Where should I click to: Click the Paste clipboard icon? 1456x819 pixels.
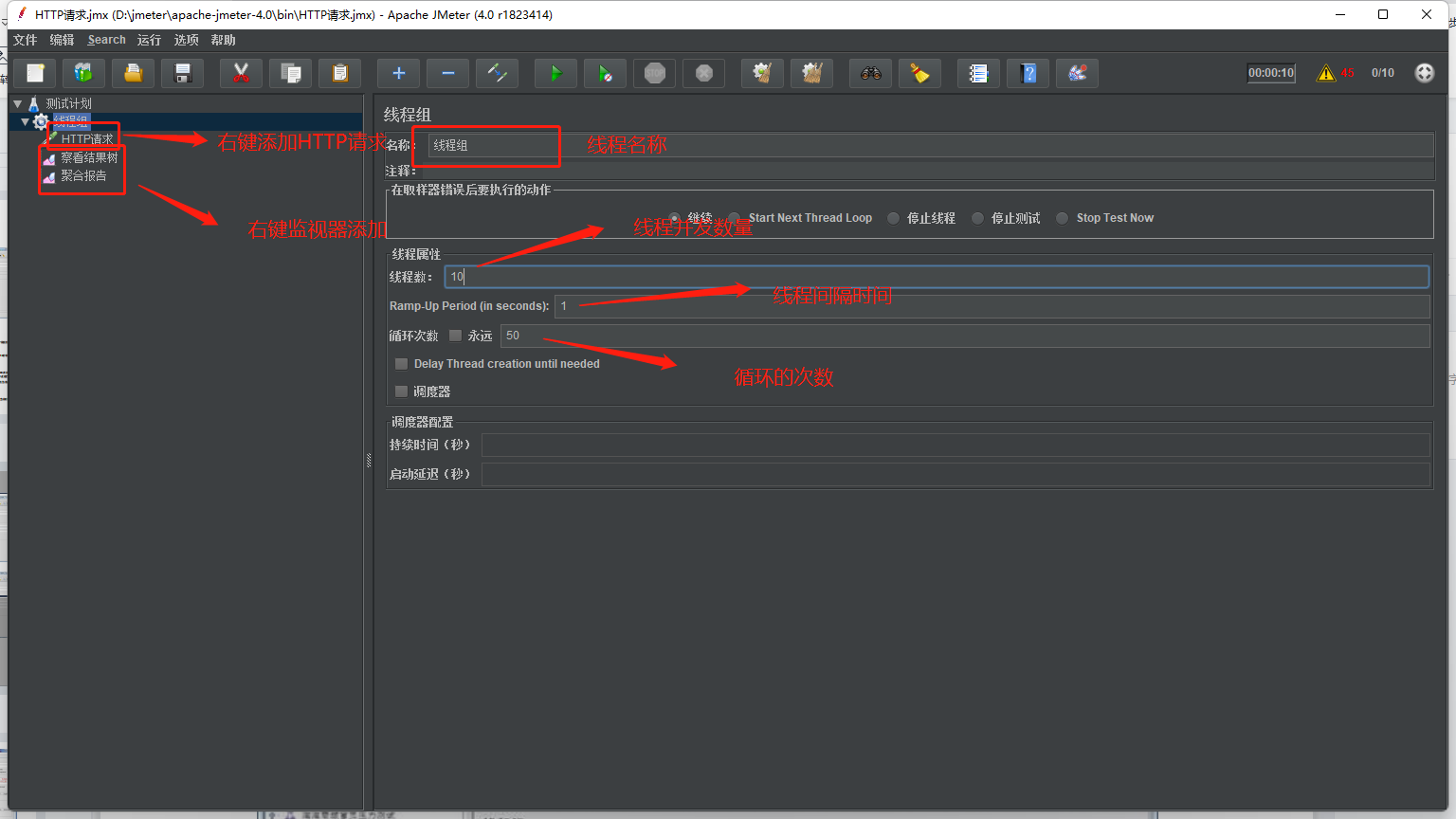340,73
